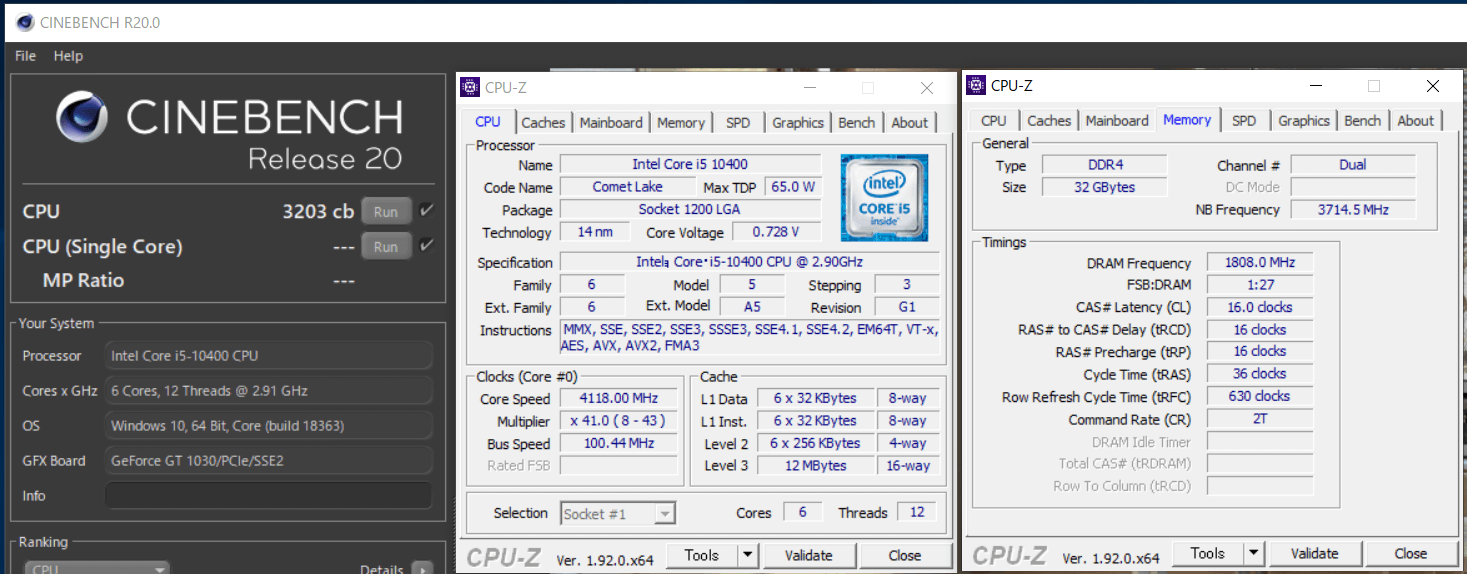Open the File menu in Cinebench
This screenshot has height=574, width=1467.
pyautogui.click(x=25, y=56)
